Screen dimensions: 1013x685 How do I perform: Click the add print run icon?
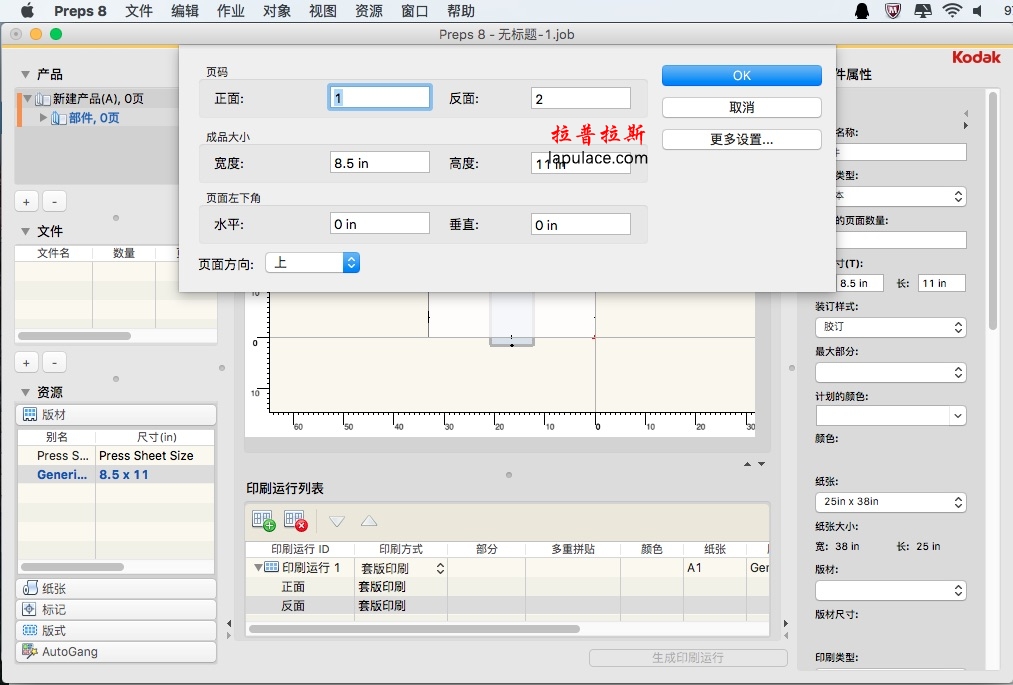(x=263, y=521)
